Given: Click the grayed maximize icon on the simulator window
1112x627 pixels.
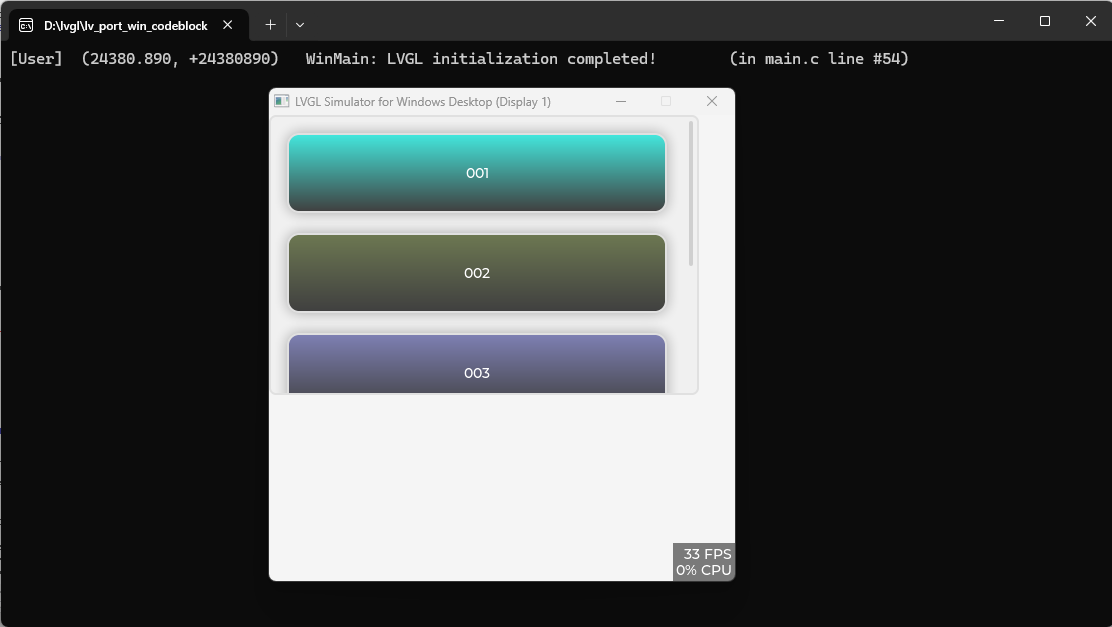Looking at the screenshot, I should click(x=665, y=101).
